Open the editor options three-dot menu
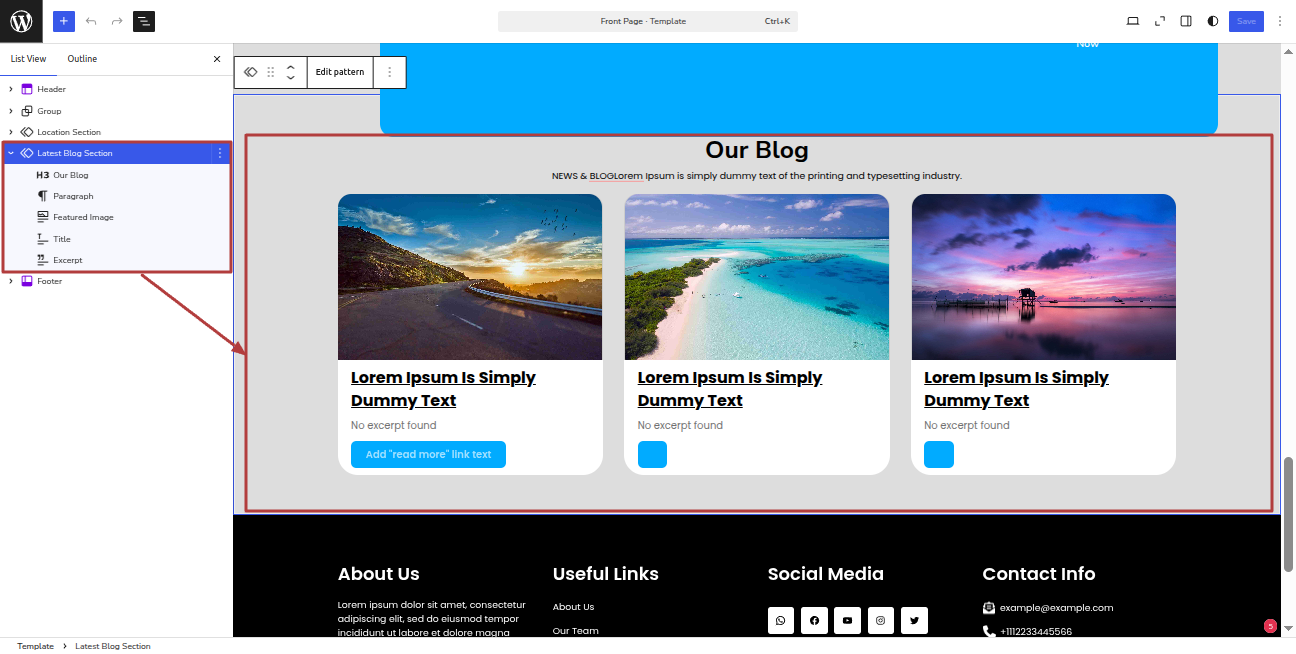1296x654 pixels. (1279, 21)
